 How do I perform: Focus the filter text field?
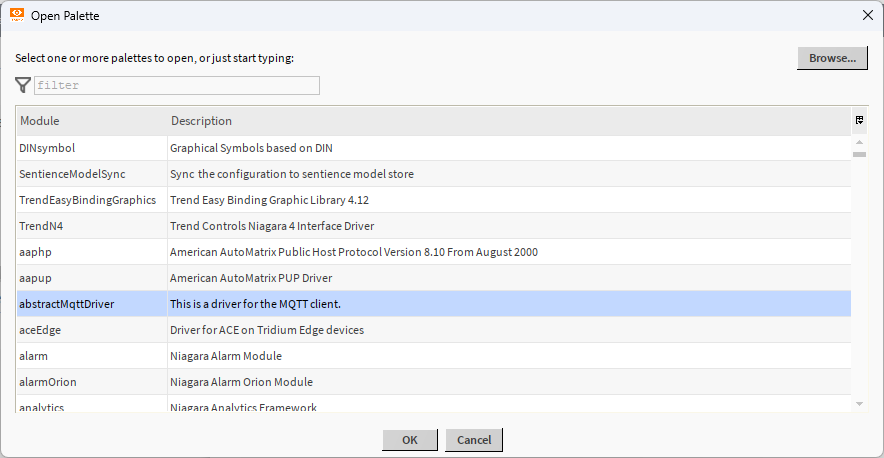177,86
